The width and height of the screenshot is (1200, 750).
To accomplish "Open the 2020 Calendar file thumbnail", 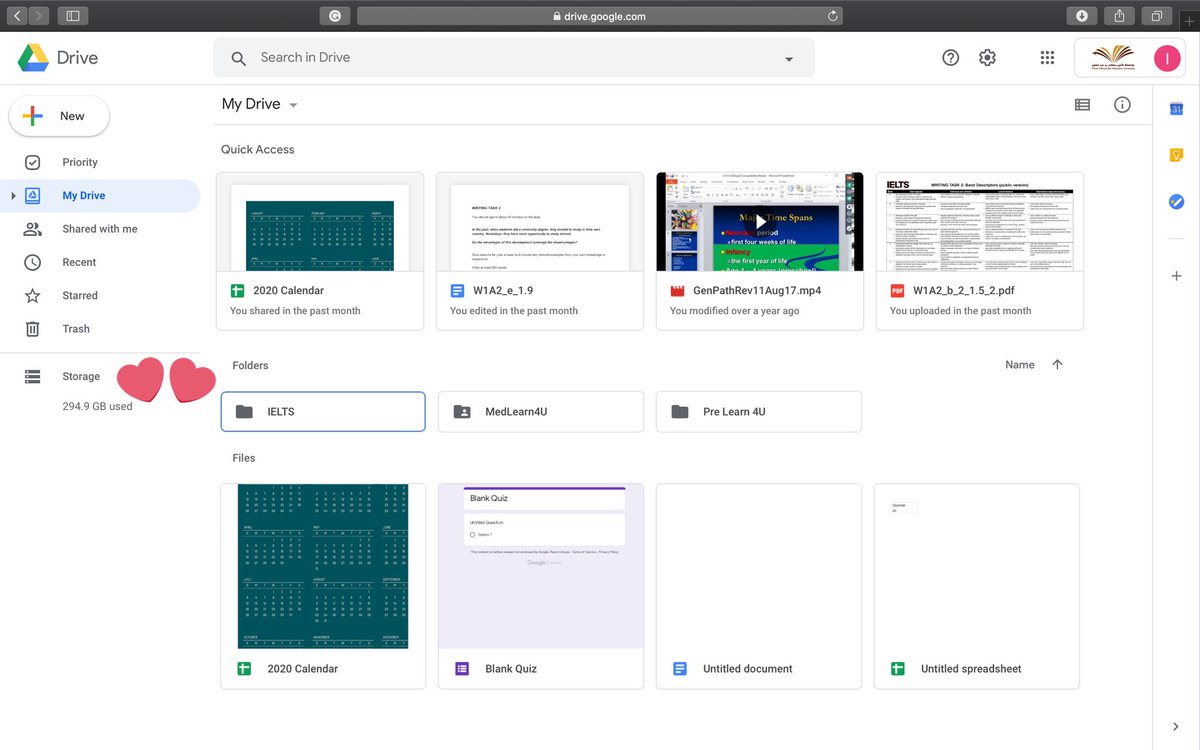I will tap(323, 566).
